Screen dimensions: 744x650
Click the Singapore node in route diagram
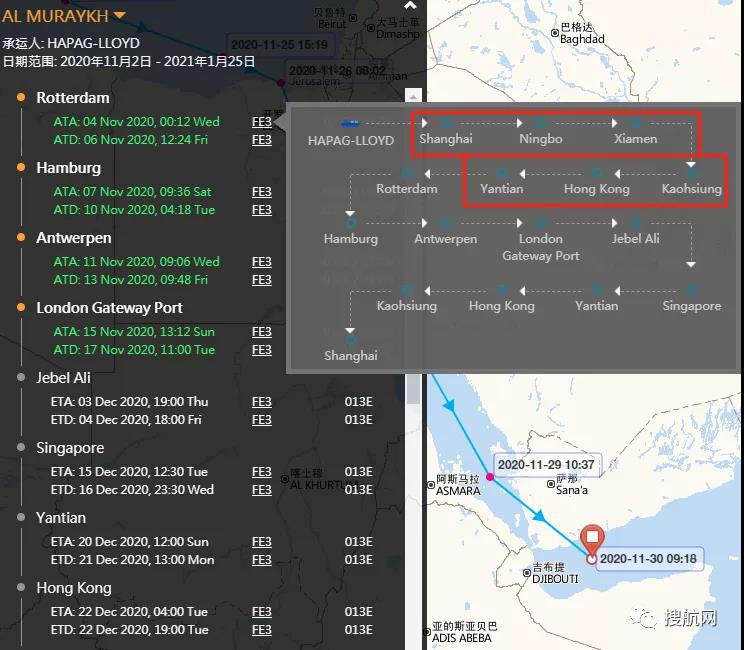pyautogui.click(x=691, y=290)
